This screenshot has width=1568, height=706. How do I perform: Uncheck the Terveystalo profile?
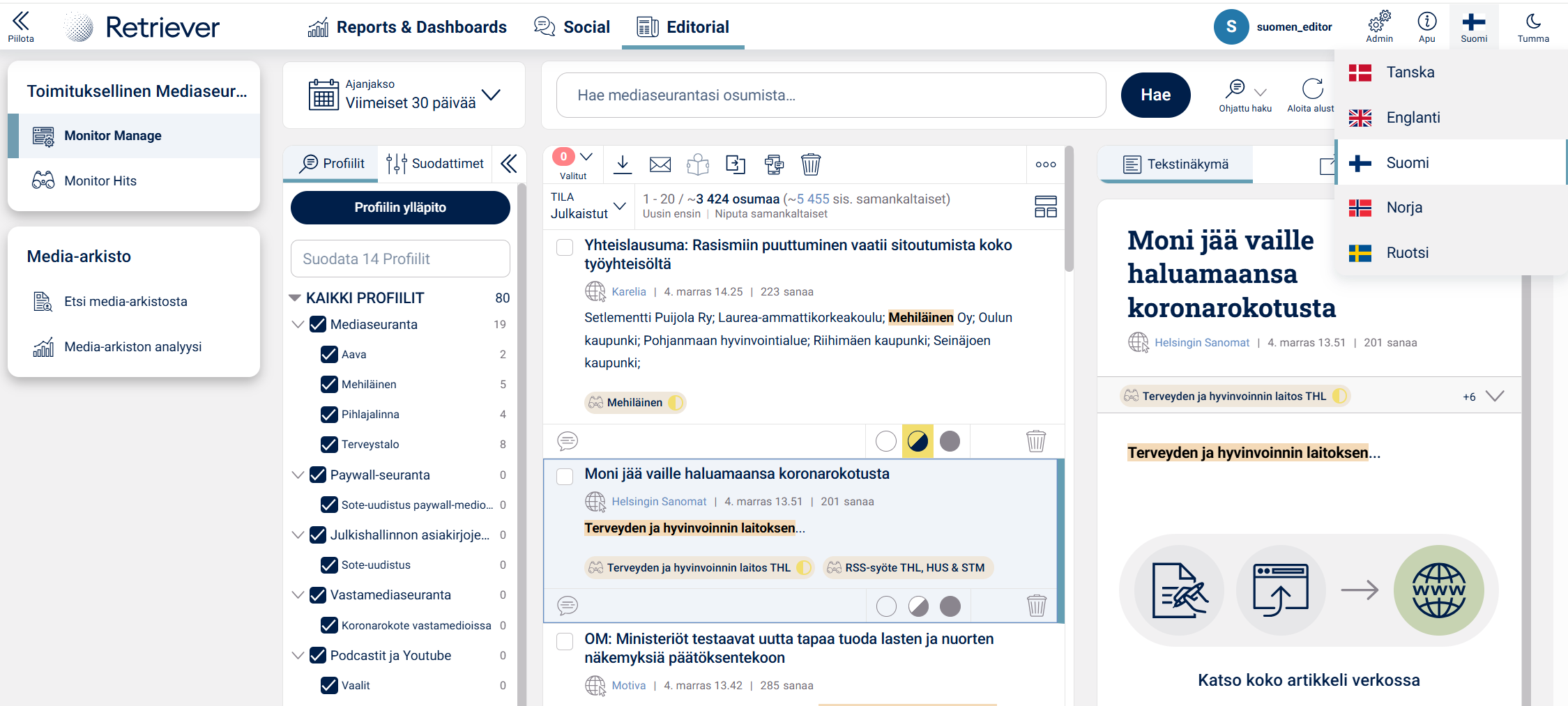(x=329, y=444)
